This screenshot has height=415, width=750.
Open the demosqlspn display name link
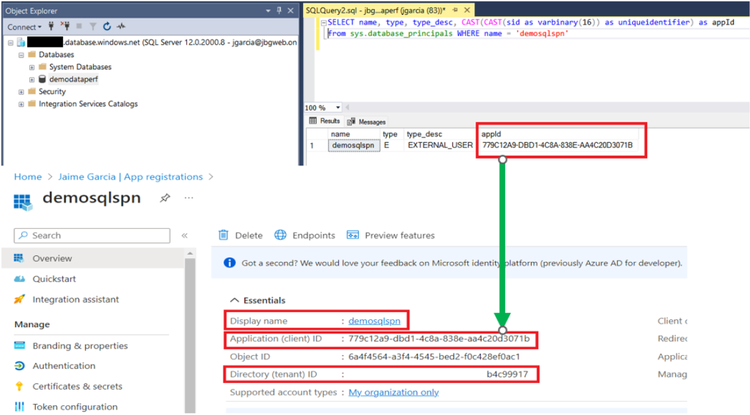pyautogui.click(x=374, y=321)
